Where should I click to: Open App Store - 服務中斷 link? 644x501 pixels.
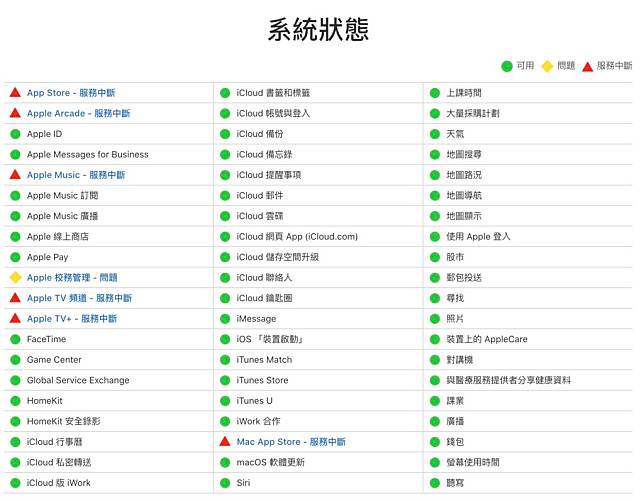pyautogui.click(x=71, y=93)
